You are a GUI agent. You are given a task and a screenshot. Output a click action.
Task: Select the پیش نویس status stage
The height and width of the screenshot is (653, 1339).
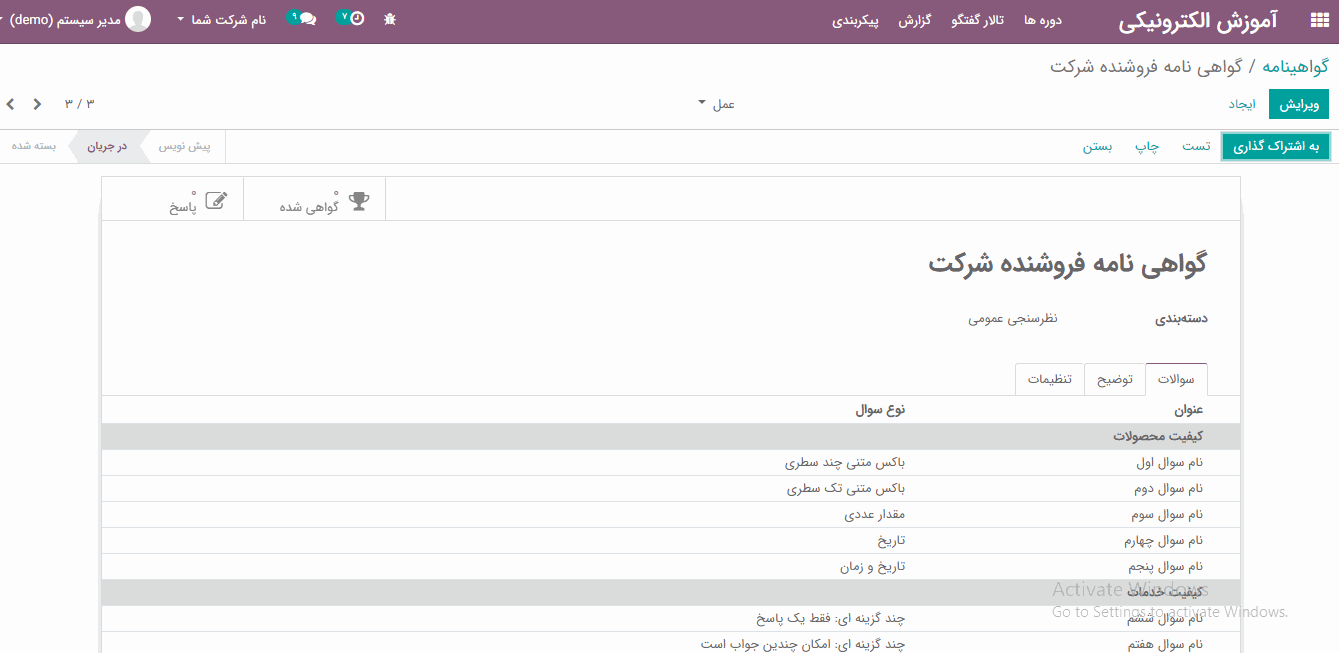point(185,146)
